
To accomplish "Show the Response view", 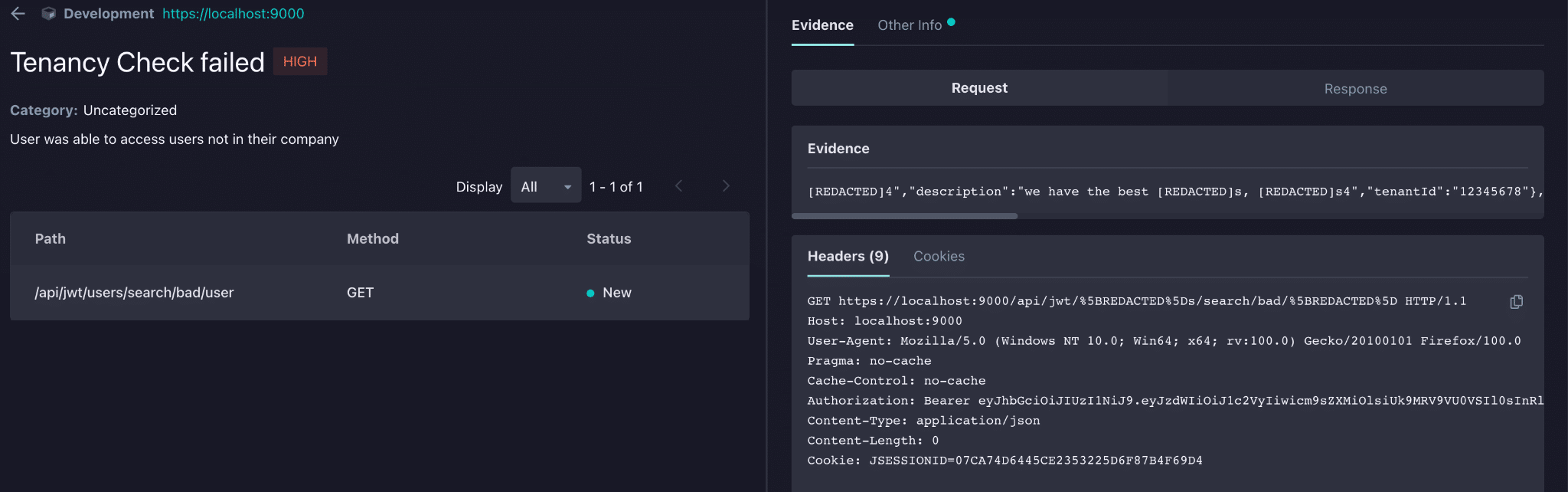I will pos(1355,89).
